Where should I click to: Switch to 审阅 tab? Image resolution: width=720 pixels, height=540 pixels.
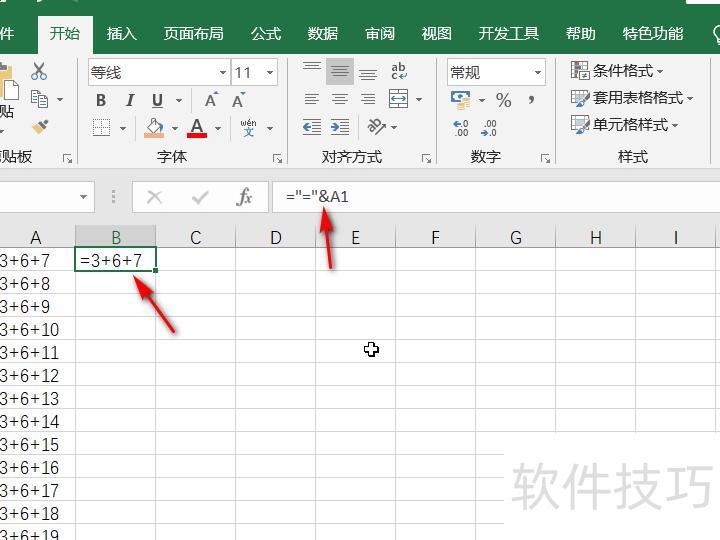point(380,34)
